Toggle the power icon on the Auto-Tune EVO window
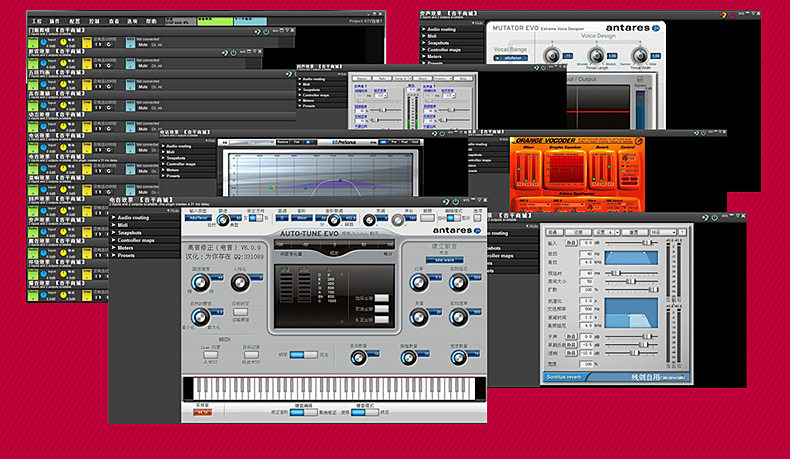 click(455, 201)
